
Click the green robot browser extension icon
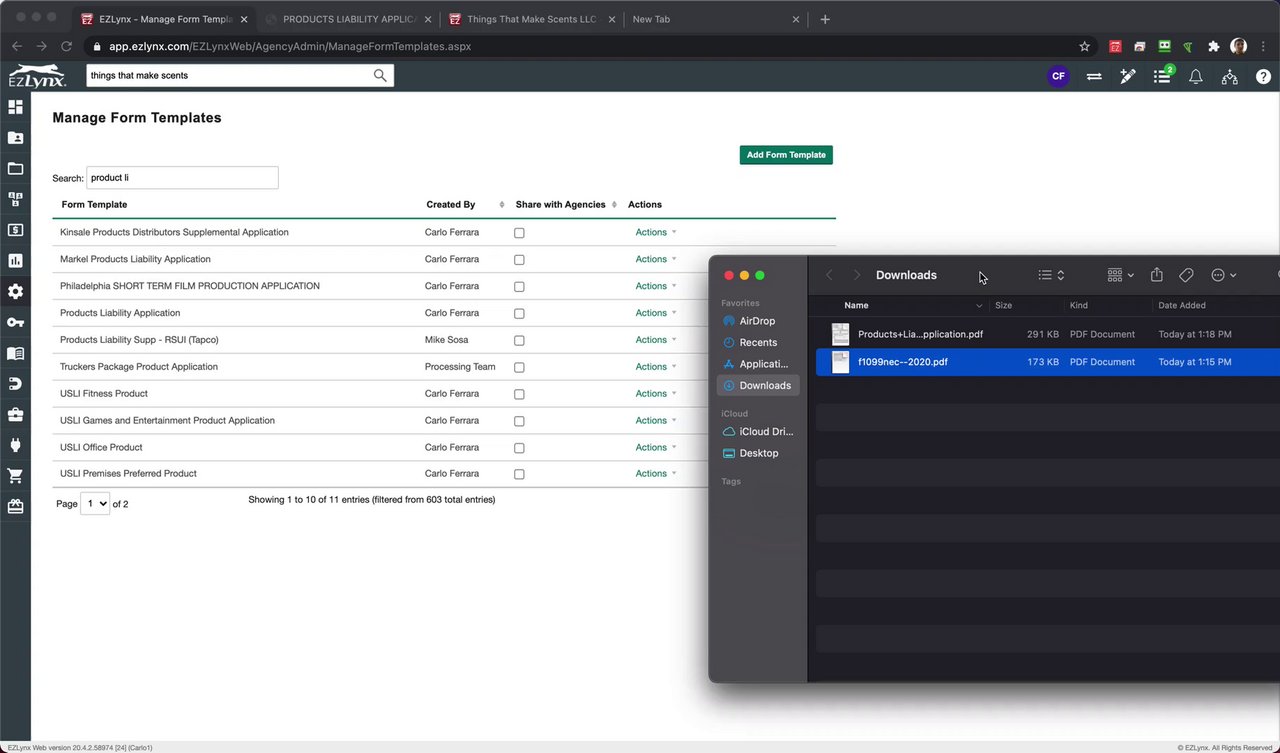(1164, 46)
